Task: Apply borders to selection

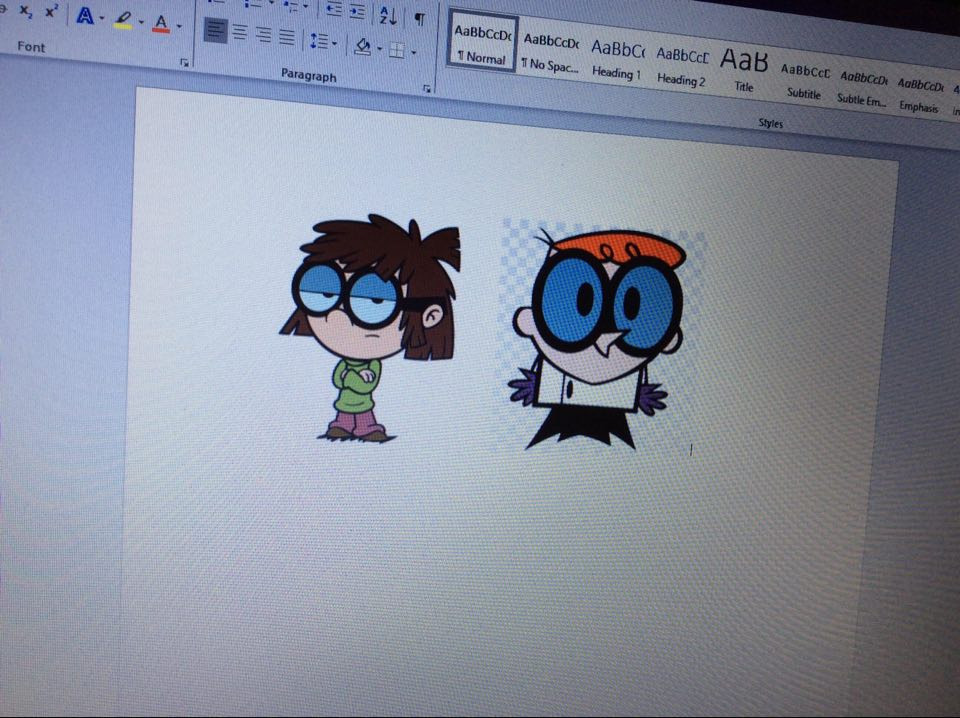Action: coord(397,50)
